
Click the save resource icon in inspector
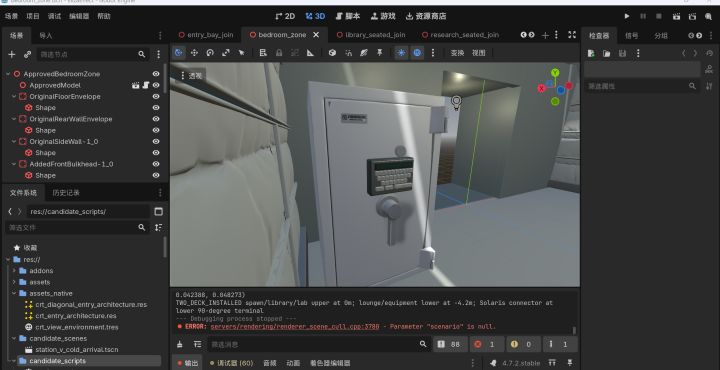tap(622, 53)
